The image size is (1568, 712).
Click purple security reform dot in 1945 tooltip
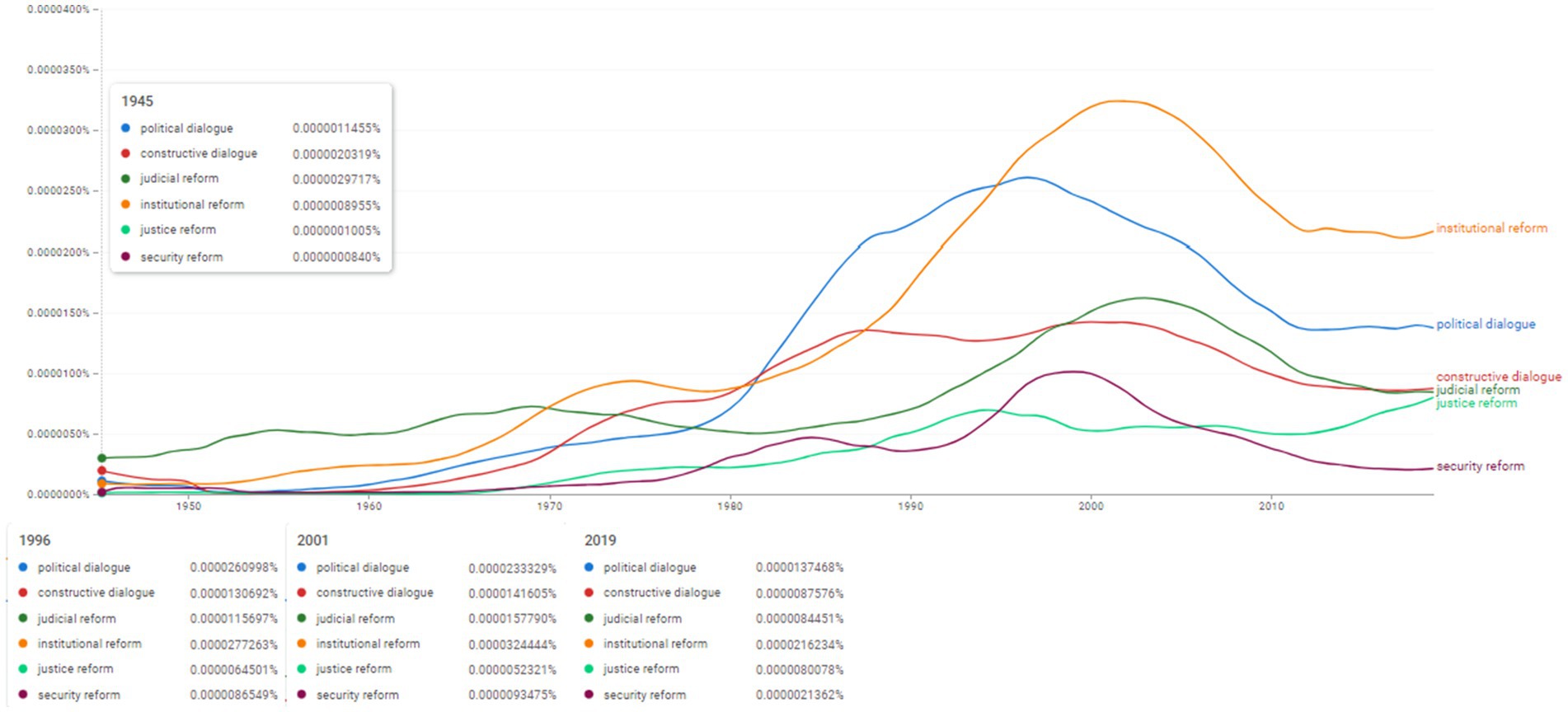[125, 256]
